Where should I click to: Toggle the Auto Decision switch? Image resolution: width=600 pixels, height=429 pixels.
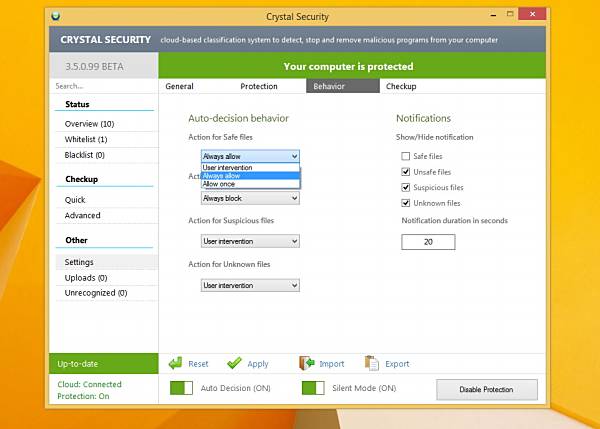pos(181,388)
